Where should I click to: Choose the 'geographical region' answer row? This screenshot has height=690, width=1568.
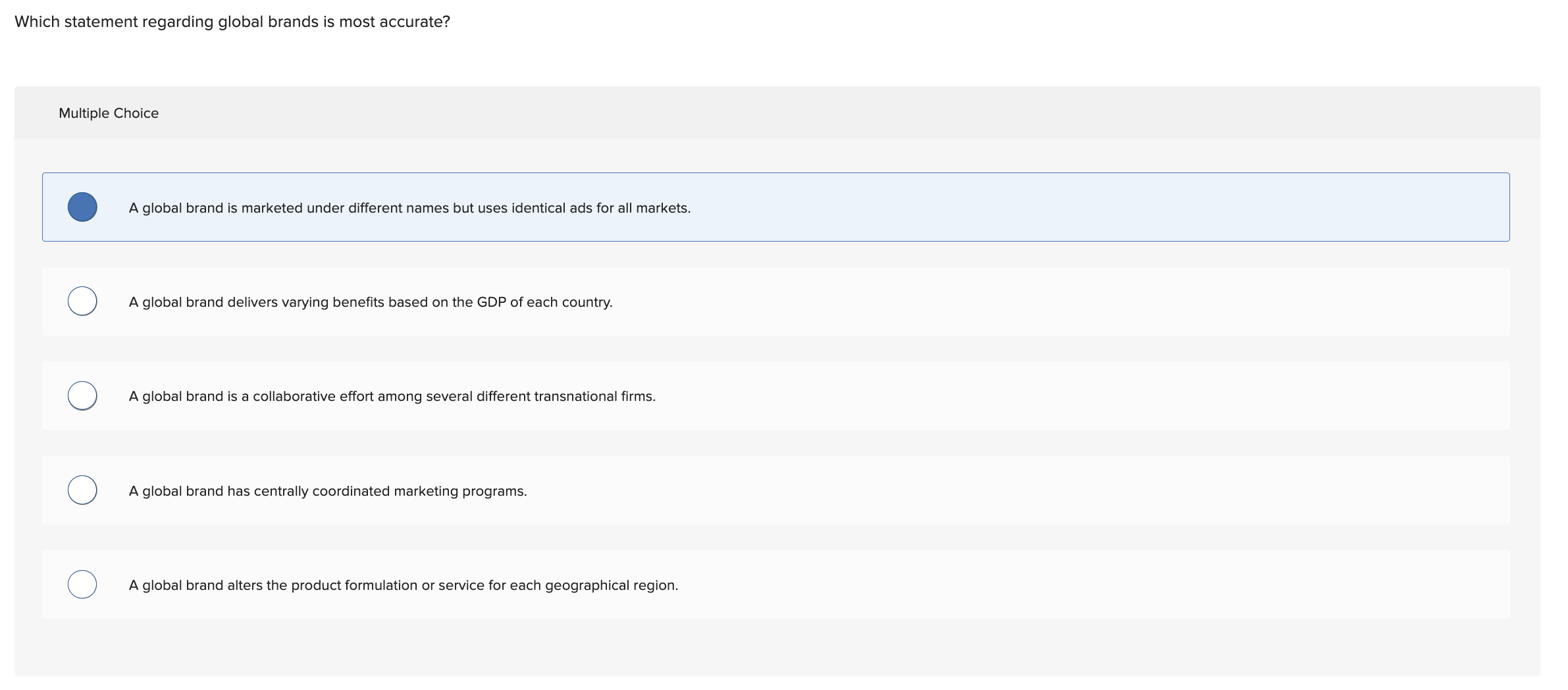[403, 584]
